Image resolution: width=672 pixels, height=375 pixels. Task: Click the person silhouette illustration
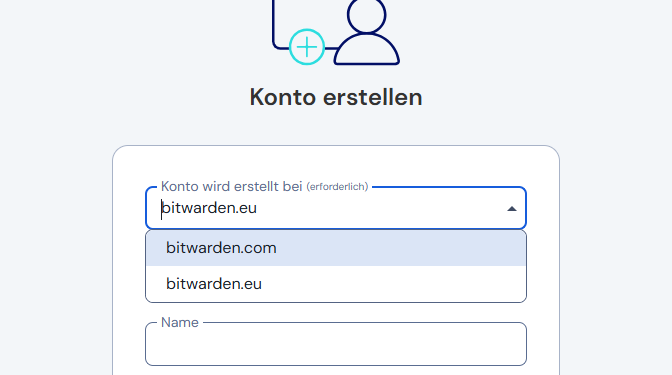366,32
